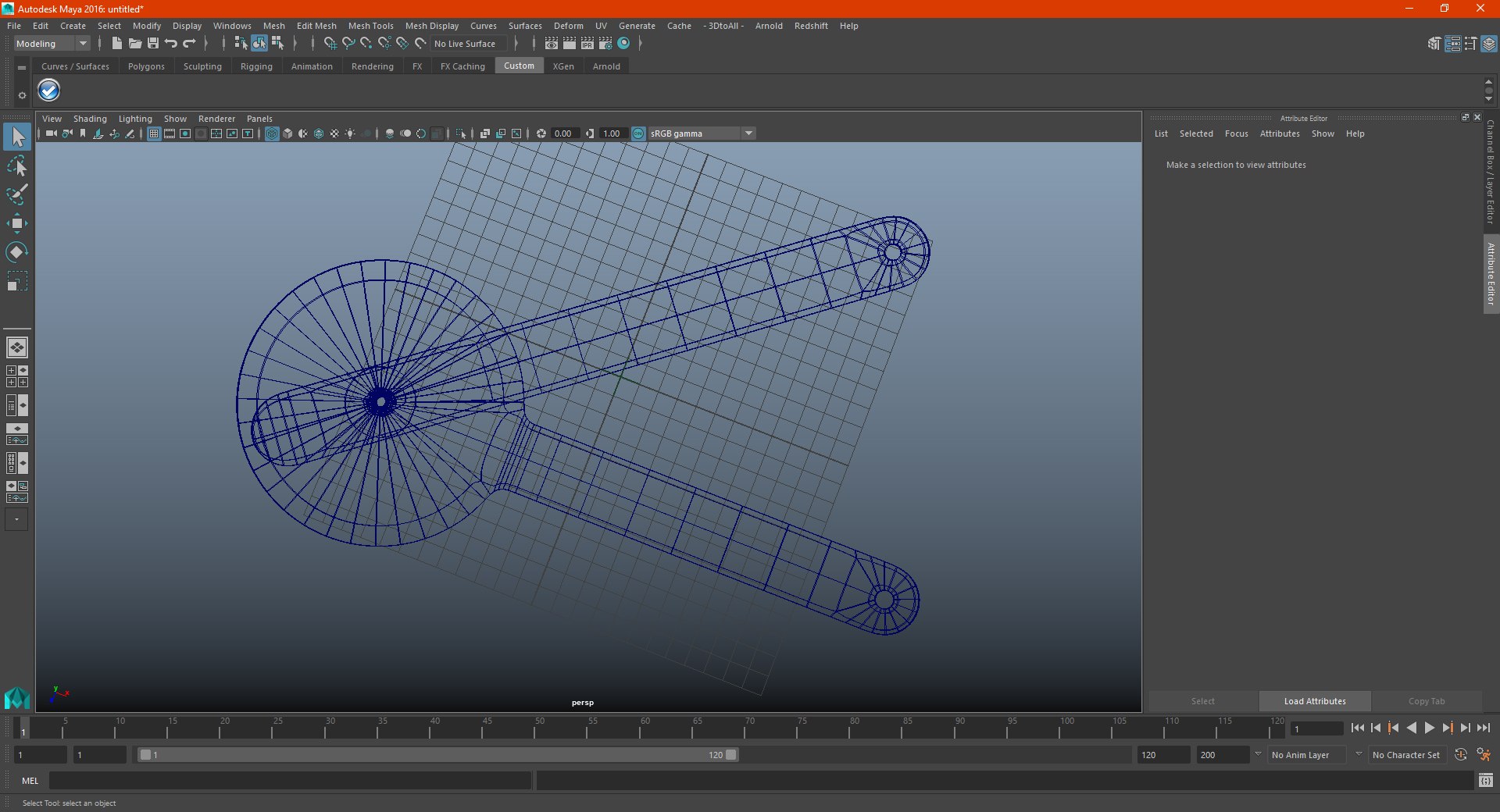Choose the Paint selection tool
This screenshot has height=812, width=1500.
(17, 194)
